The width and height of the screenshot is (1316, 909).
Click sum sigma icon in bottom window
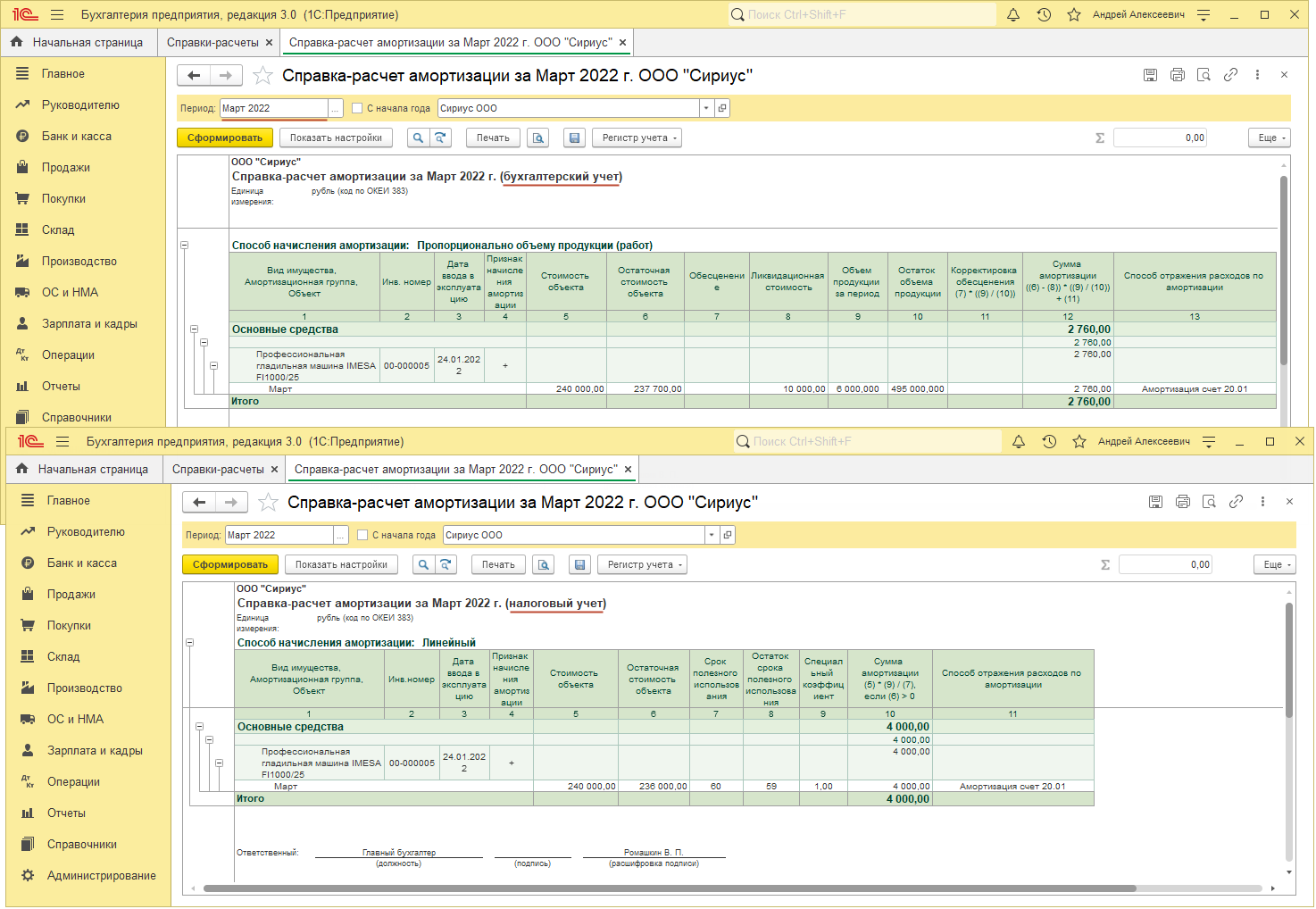(1105, 564)
